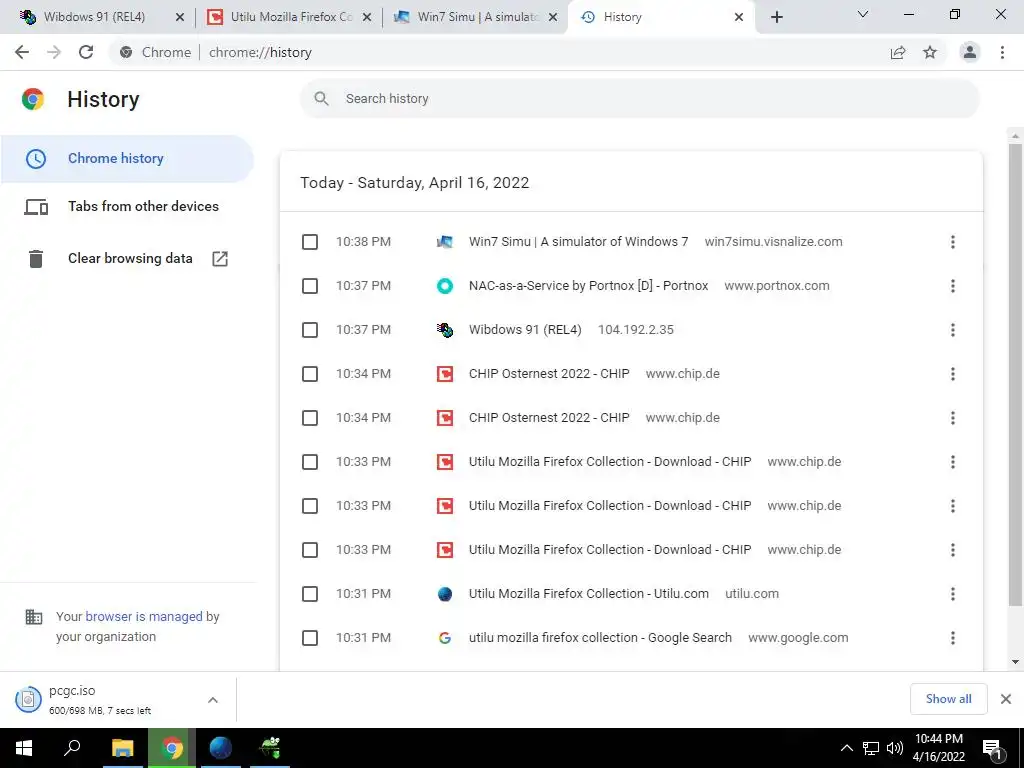Select Chrome history in the sidebar
The image size is (1024, 768).
pyautogui.click(x=127, y=159)
